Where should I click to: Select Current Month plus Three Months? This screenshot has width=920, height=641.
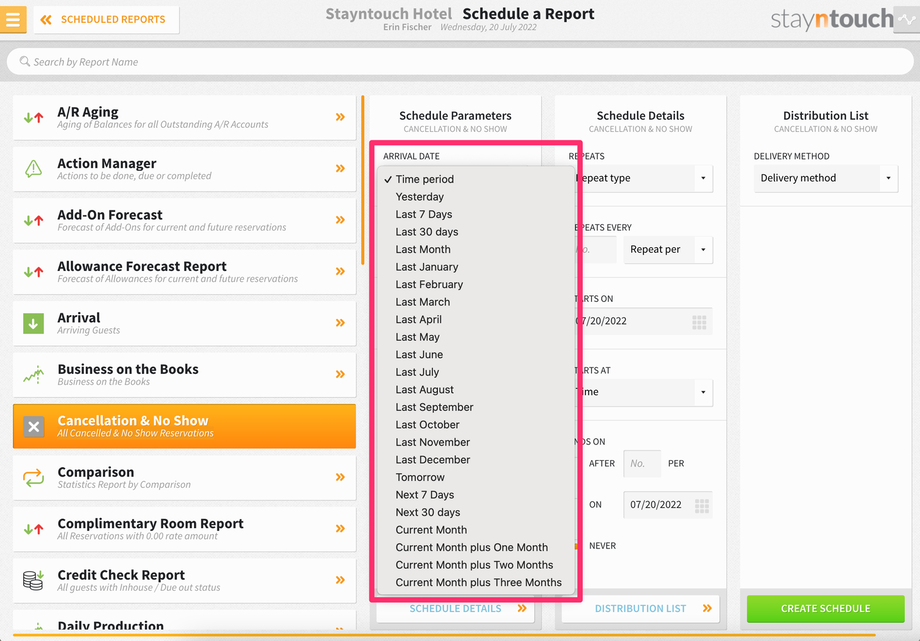475,583
